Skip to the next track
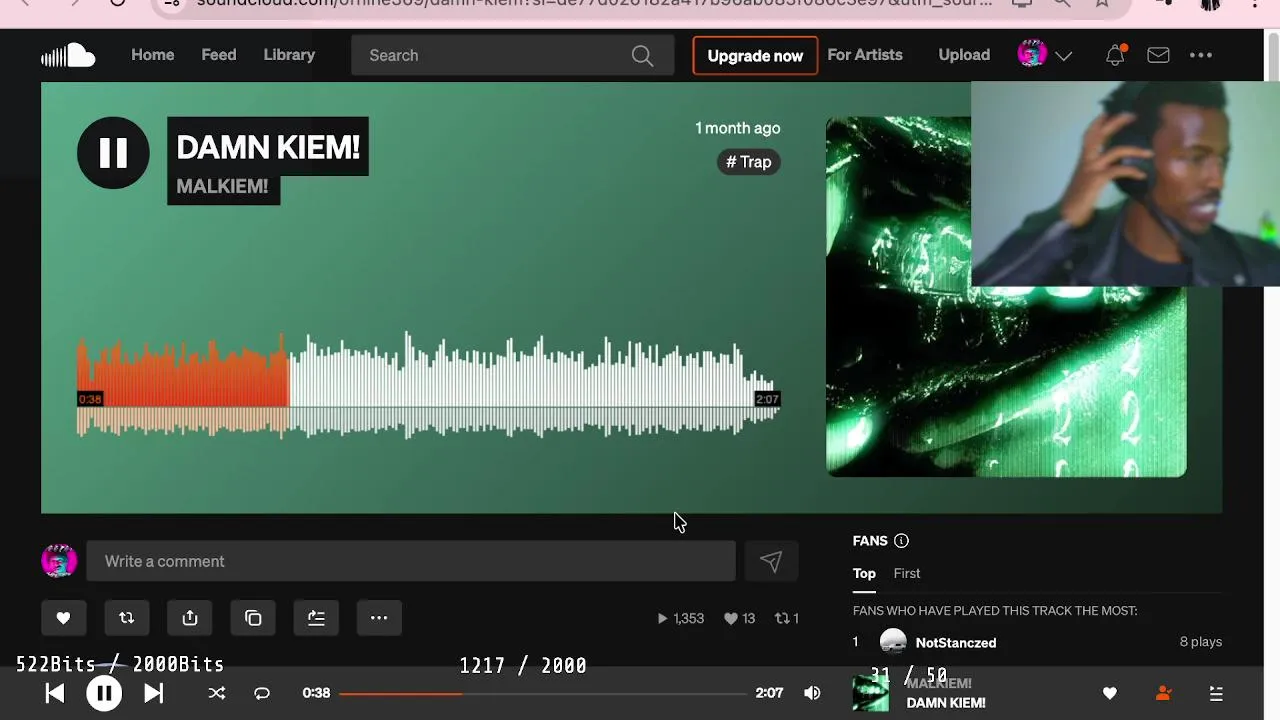This screenshot has width=1280, height=720. [153, 693]
